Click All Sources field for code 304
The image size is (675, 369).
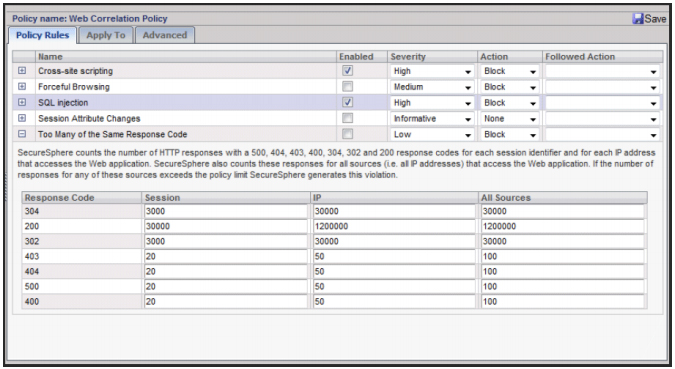(x=562, y=211)
